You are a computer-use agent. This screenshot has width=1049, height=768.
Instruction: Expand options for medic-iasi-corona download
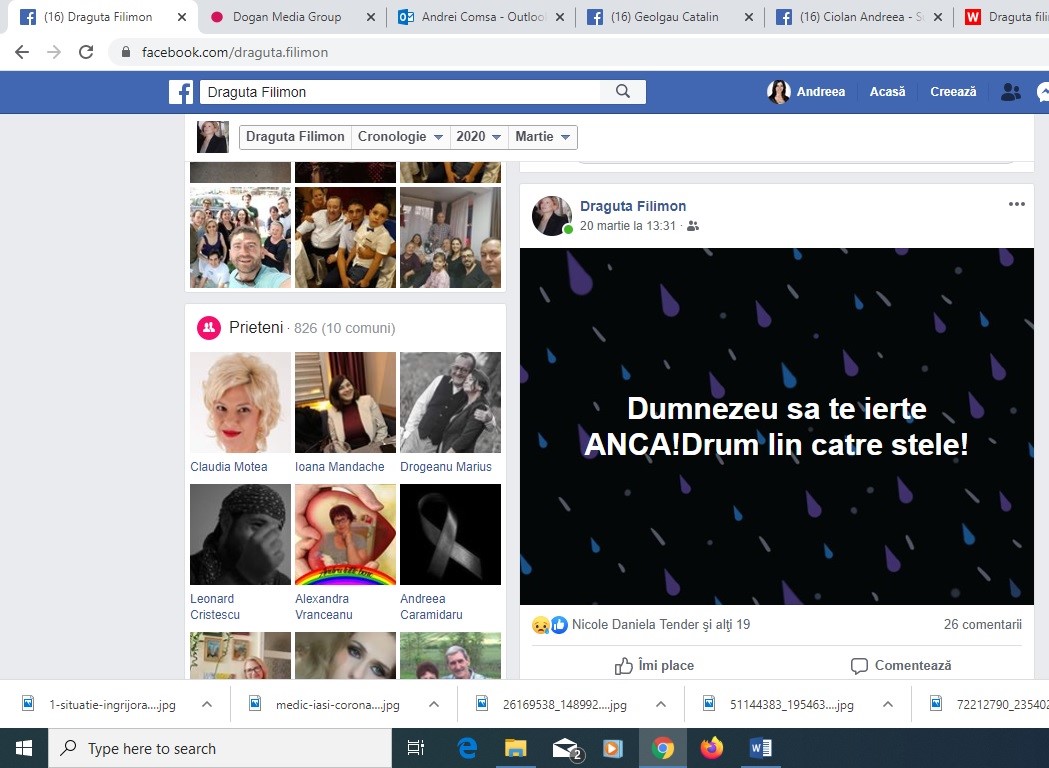[x=434, y=704]
